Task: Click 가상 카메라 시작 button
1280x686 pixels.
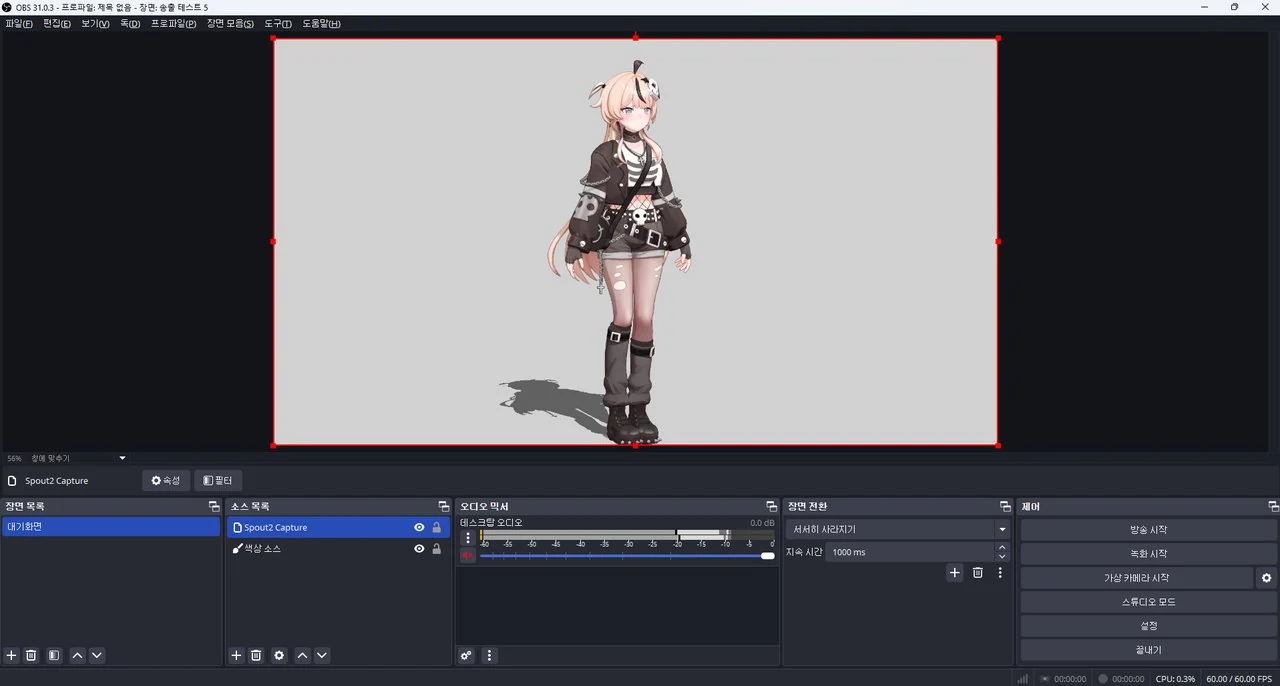Action: (x=1136, y=578)
